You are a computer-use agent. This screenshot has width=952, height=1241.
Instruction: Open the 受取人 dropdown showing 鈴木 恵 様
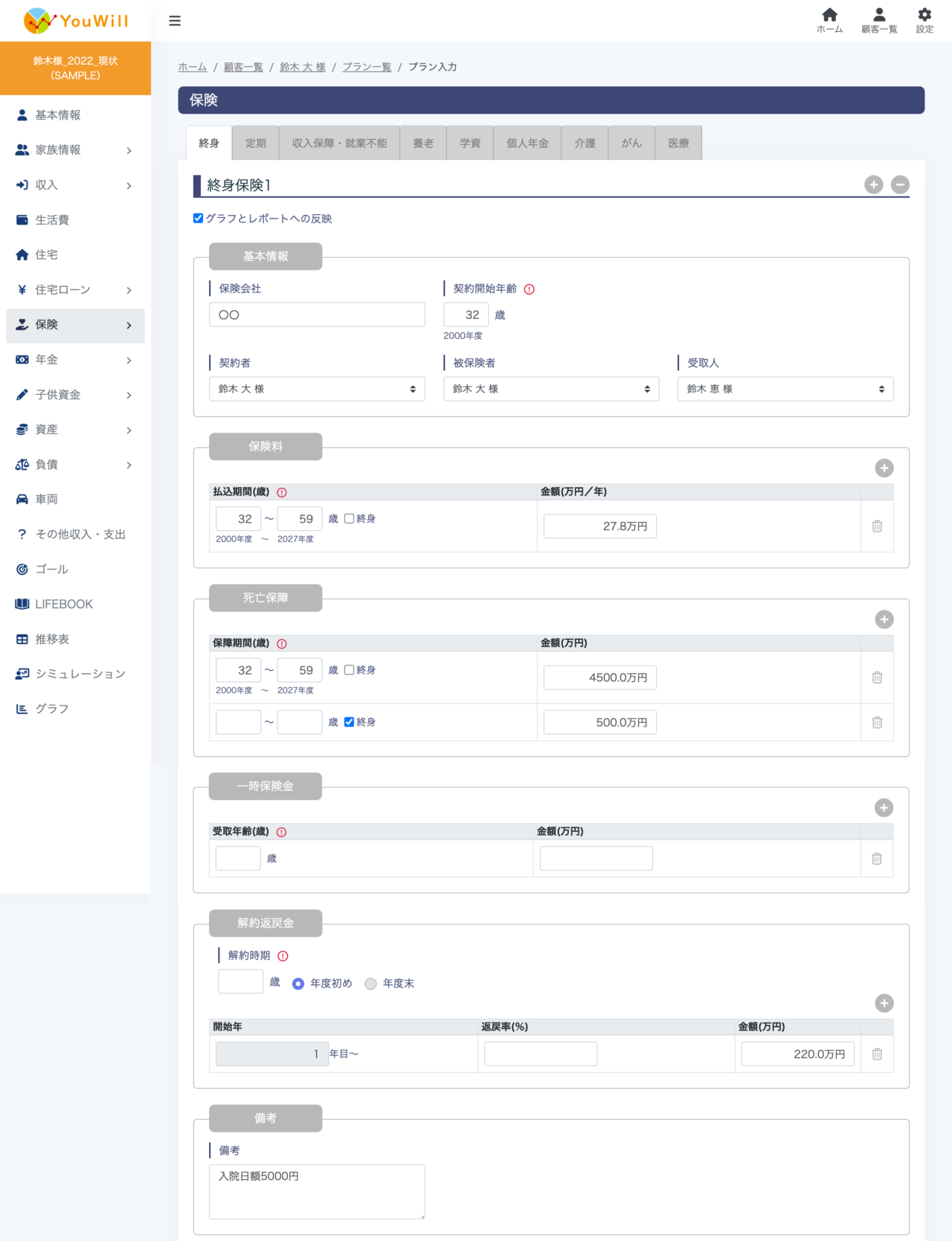785,389
